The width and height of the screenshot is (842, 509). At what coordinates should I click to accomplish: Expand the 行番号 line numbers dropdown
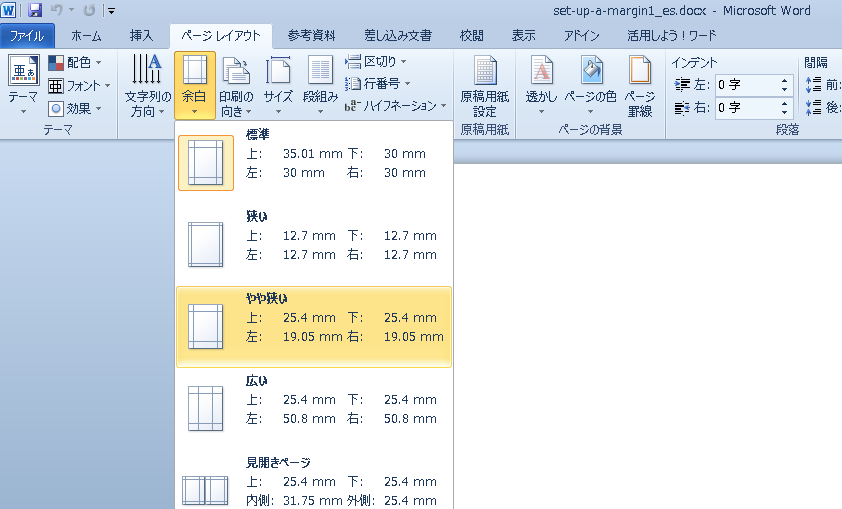[x=378, y=84]
